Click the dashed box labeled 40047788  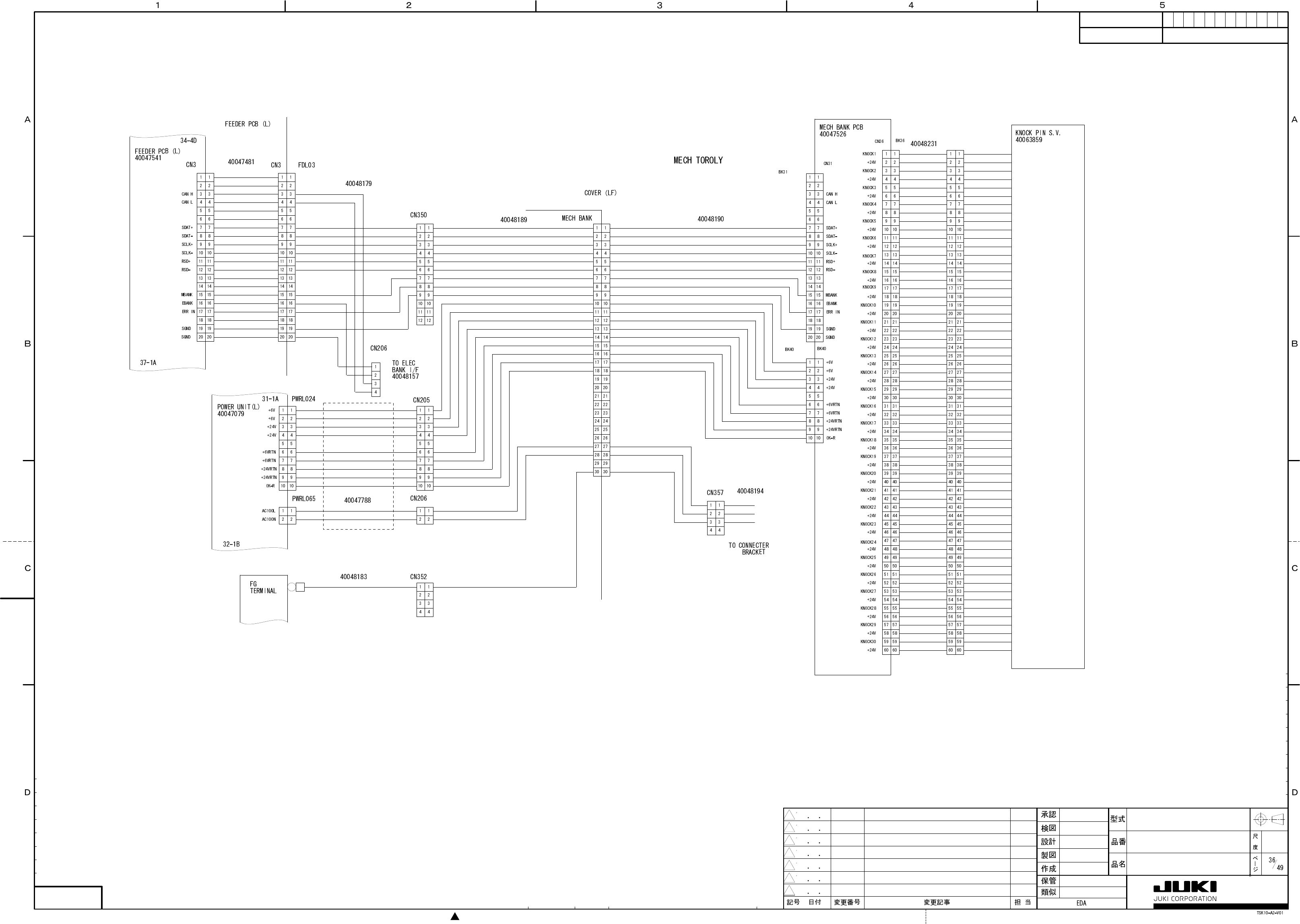pos(358,466)
